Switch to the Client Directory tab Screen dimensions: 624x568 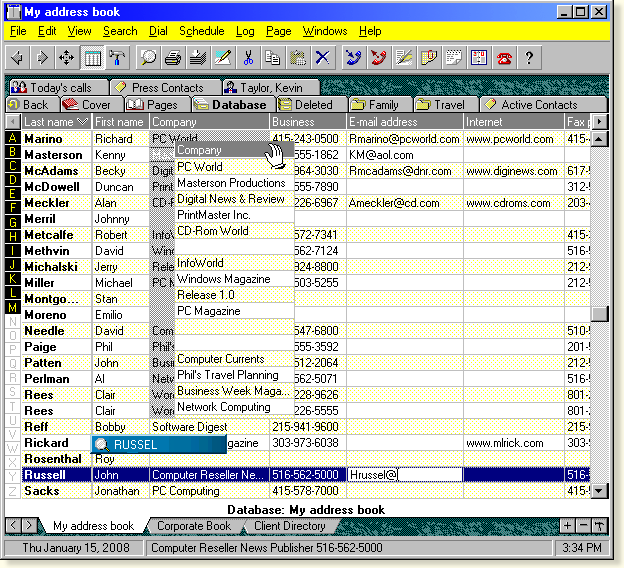(290, 526)
